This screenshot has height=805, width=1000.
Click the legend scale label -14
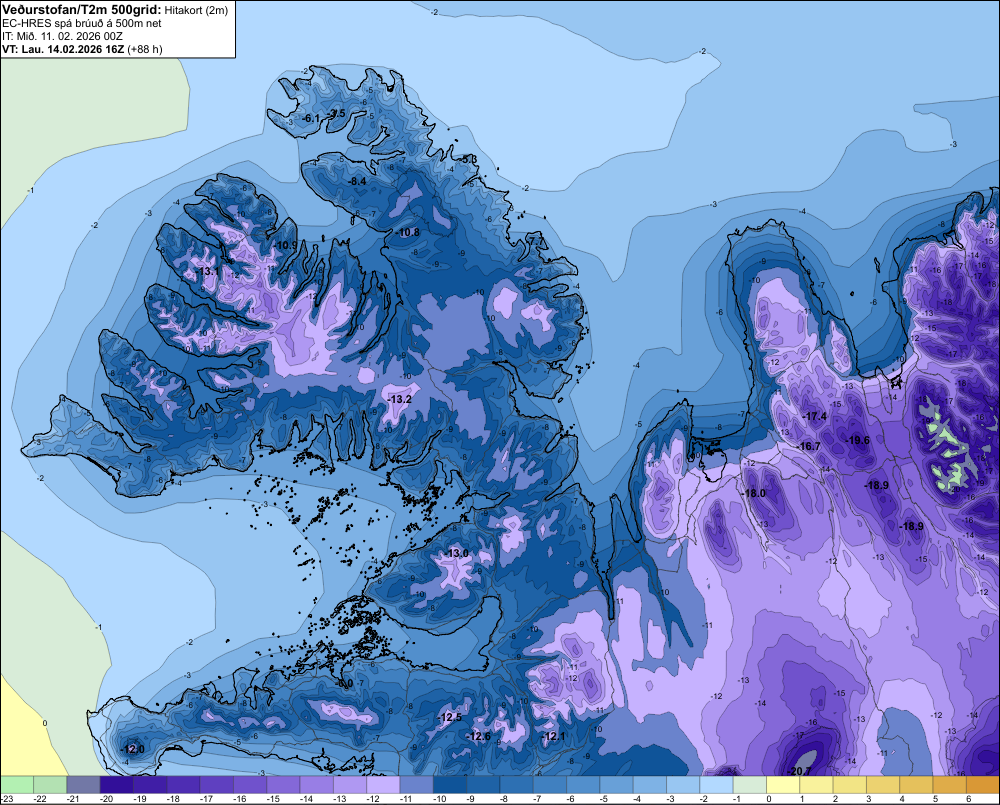[306, 799]
